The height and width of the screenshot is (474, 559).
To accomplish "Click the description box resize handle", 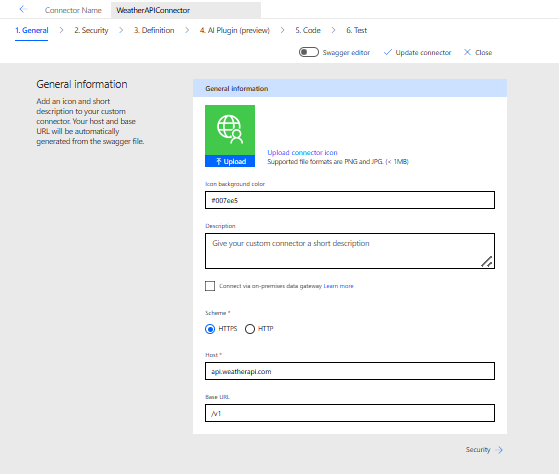I will (487, 262).
